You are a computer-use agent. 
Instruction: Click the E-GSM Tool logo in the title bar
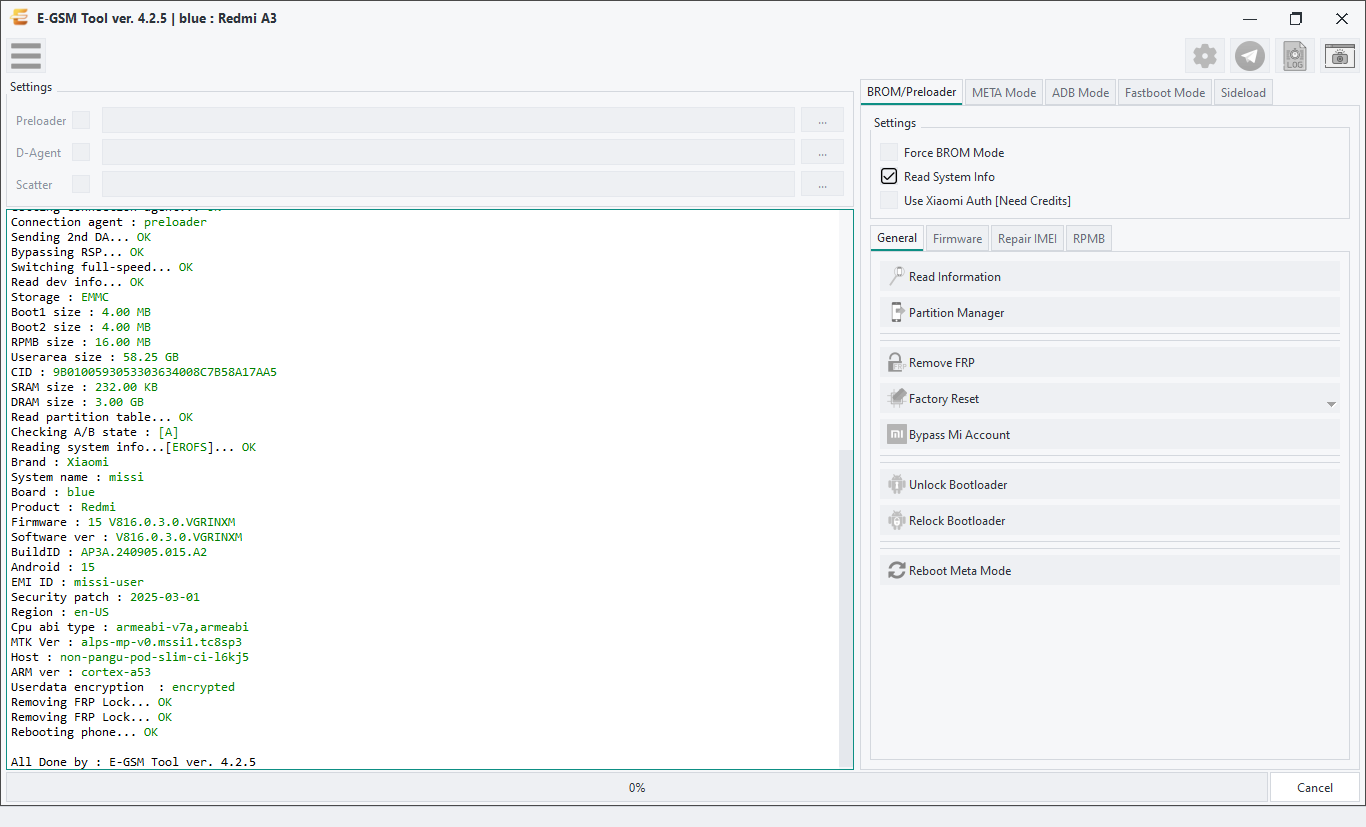(19, 18)
